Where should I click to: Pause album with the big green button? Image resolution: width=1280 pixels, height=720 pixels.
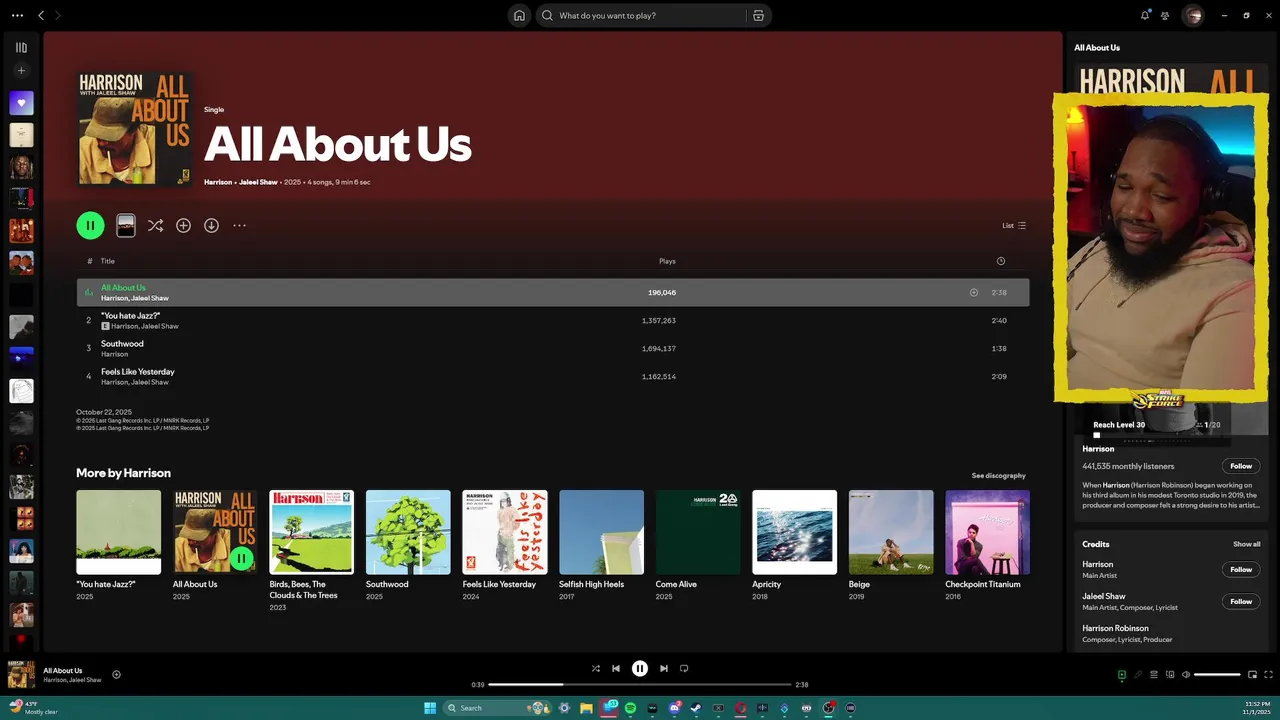click(x=90, y=225)
